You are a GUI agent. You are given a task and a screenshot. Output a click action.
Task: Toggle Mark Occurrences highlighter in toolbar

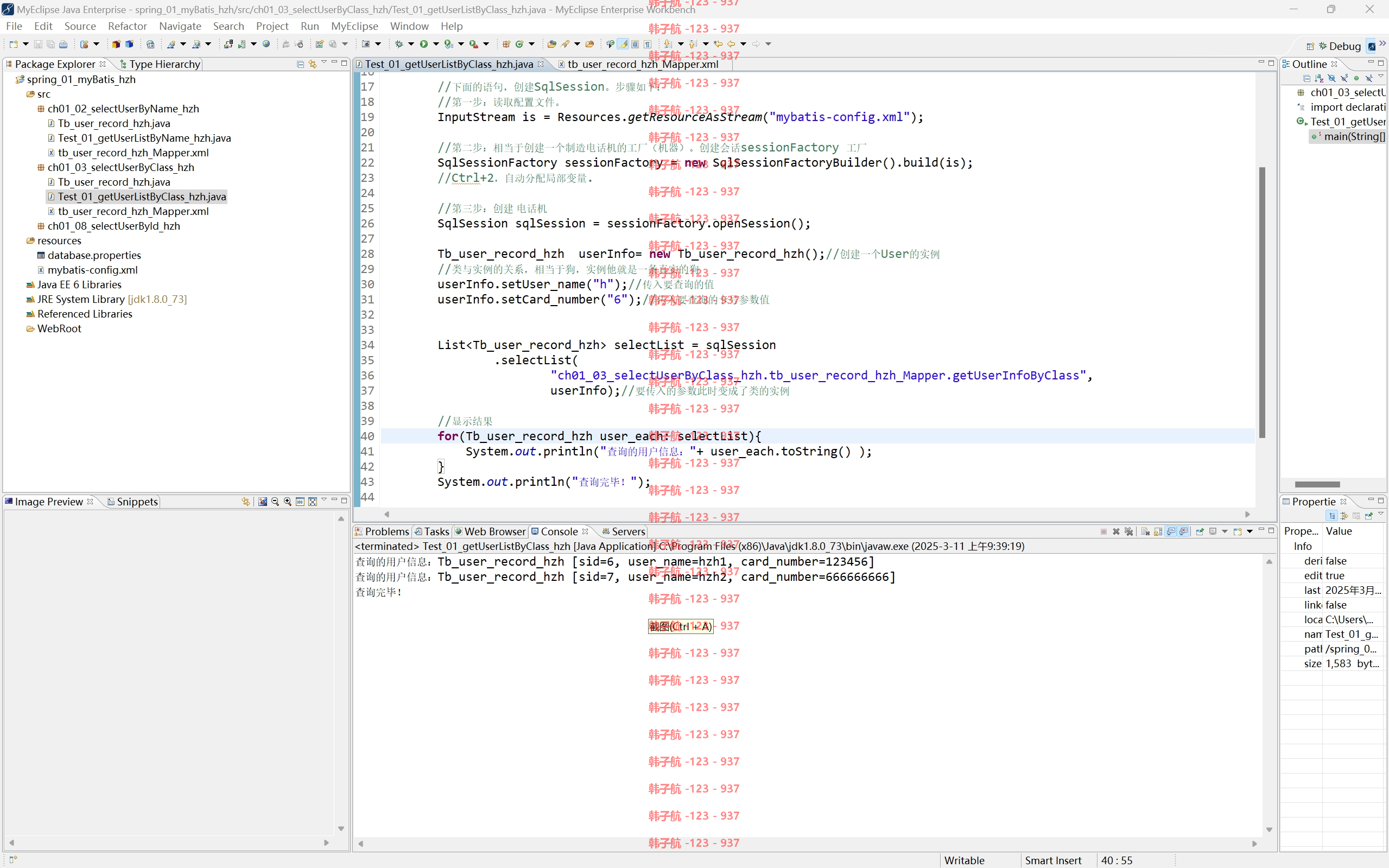click(623, 44)
